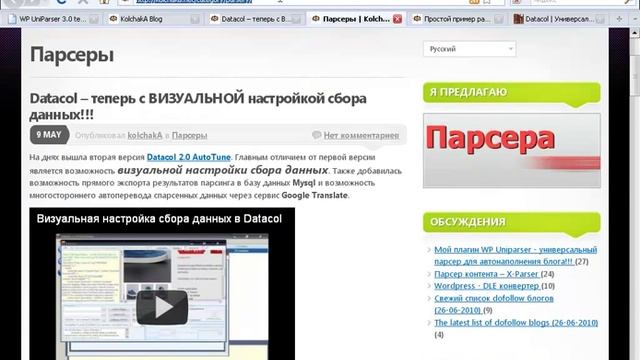This screenshot has height=360, width=640.
Task: Click the bold 'Google Translate' text
Action: pyautogui.click(x=315, y=195)
